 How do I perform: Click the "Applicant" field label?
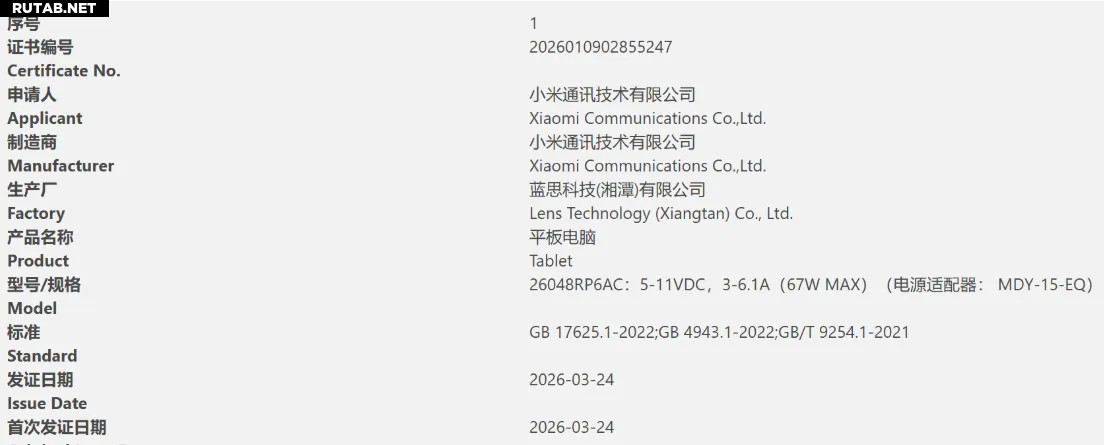[x=45, y=118]
